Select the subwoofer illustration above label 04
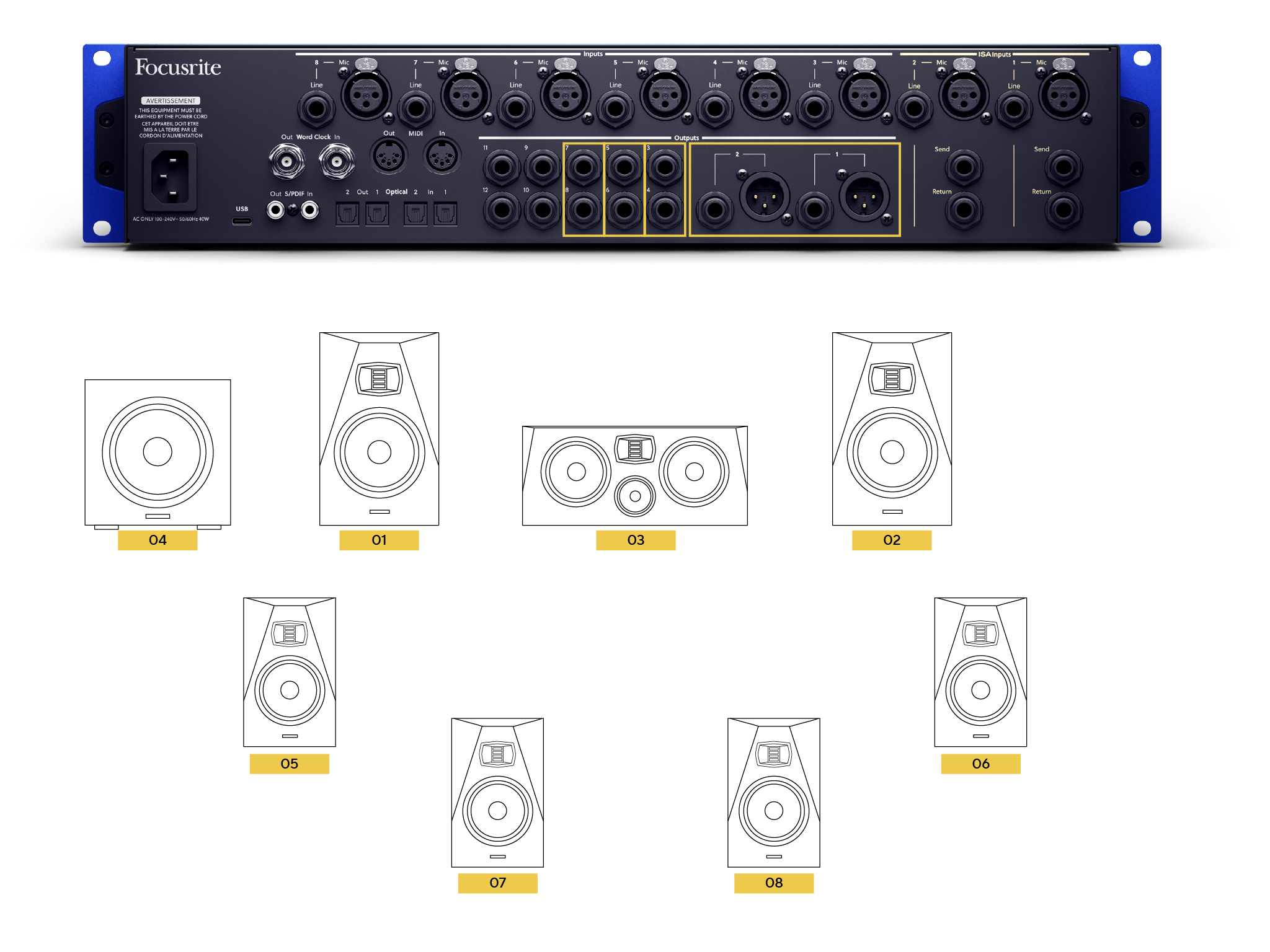Viewport: 1270px width, 952px height. [x=158, y=454]
